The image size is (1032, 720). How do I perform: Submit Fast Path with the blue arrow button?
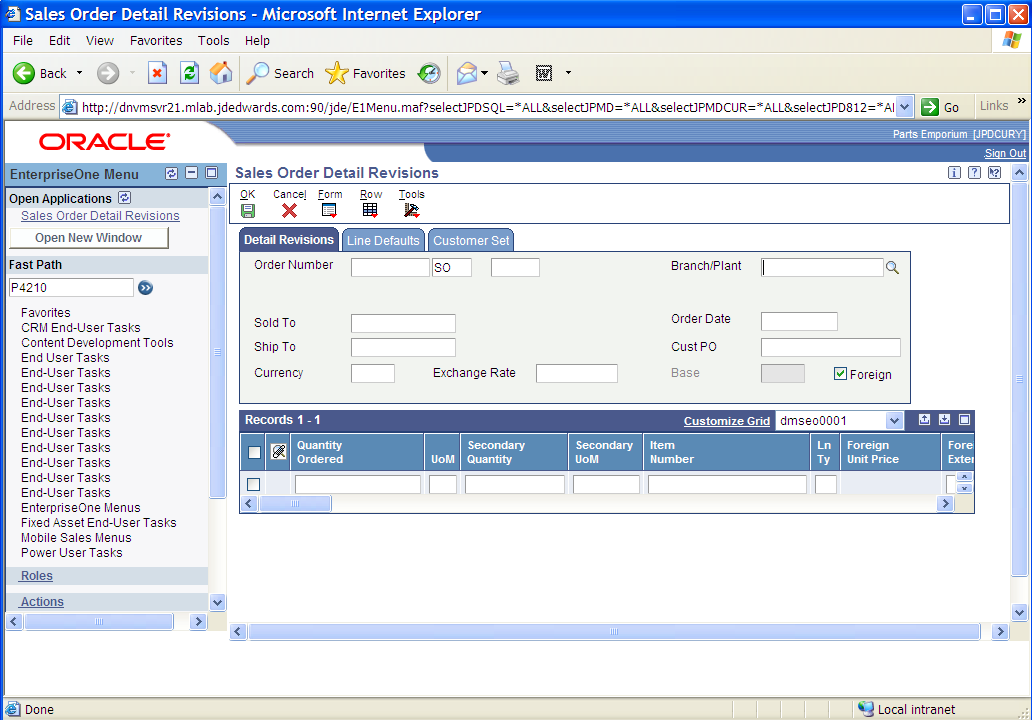(x=145, y=288)
